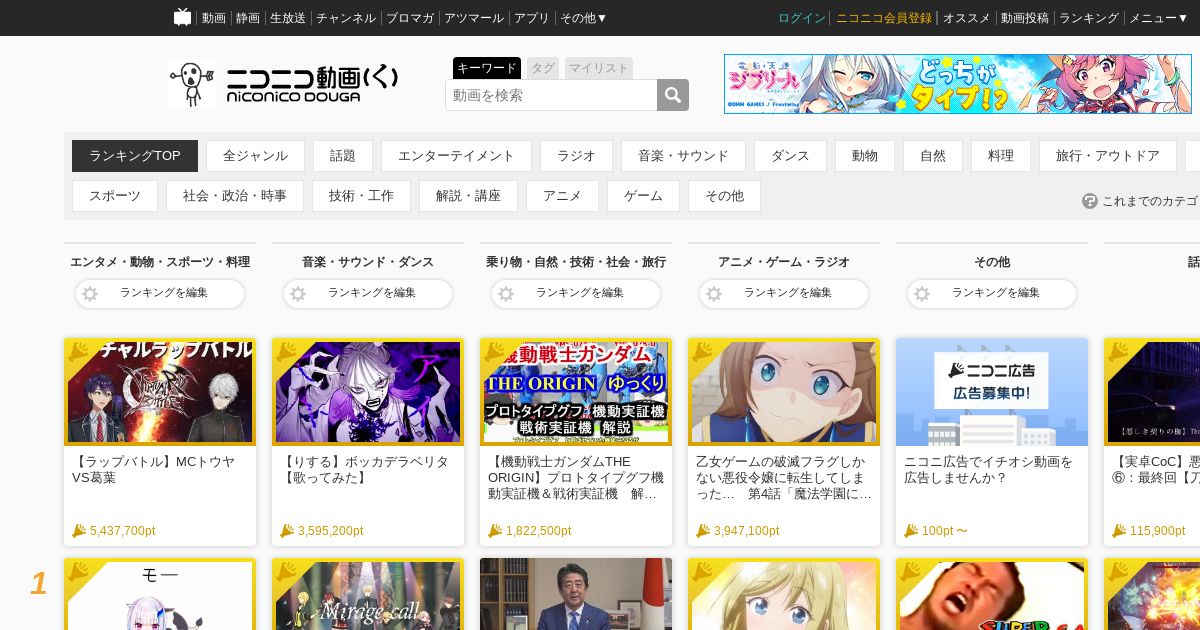
Task: Click megaphone points icon beside 5,437,700pt
Action: 79,531
